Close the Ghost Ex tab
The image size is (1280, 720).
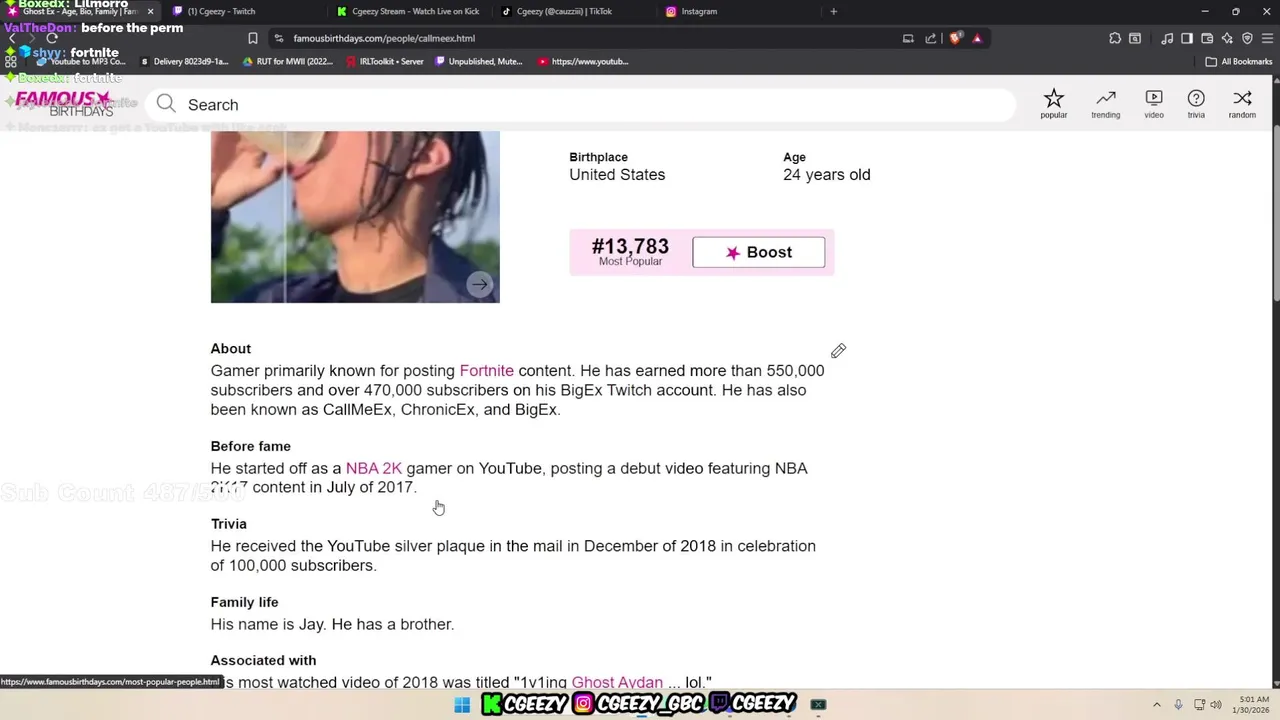point(150,12)
